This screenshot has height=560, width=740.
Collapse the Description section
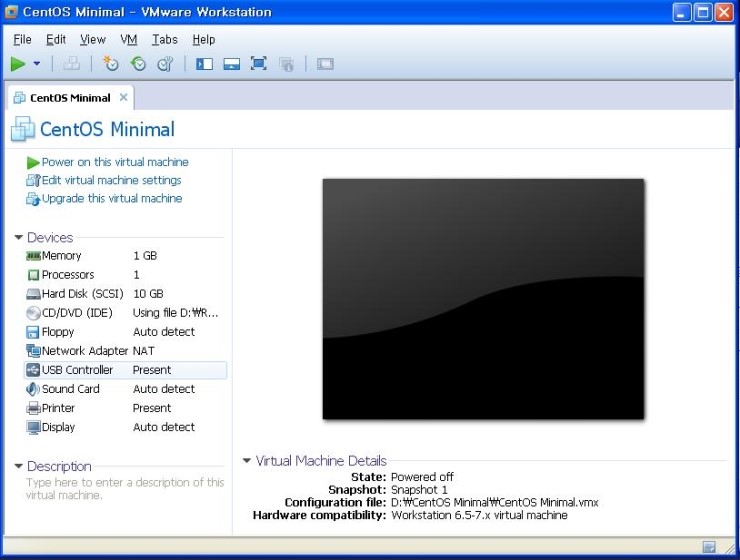19,467
